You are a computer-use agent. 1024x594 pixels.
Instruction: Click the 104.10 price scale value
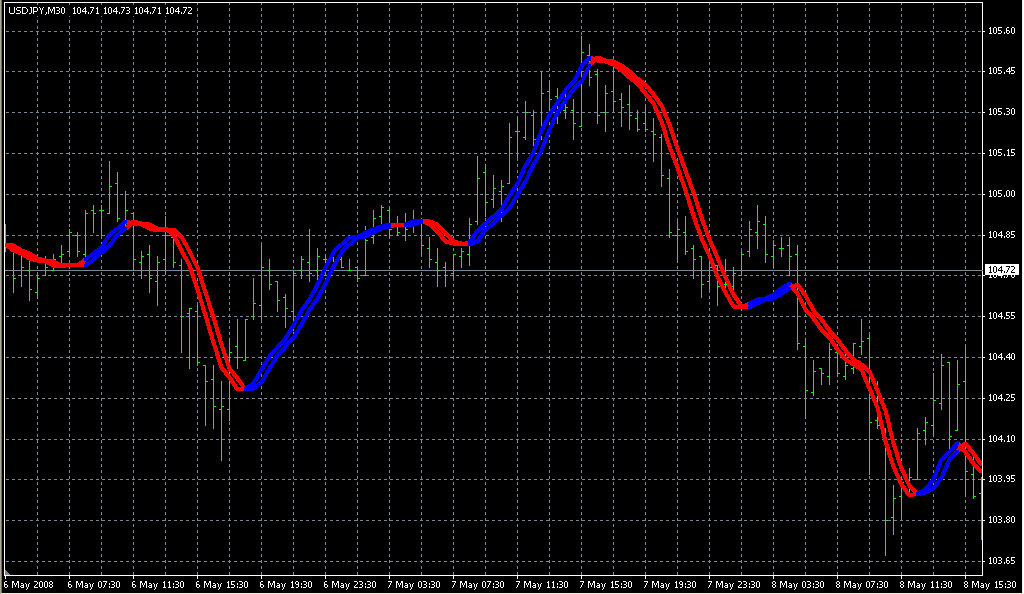[x=1001, y=439]
